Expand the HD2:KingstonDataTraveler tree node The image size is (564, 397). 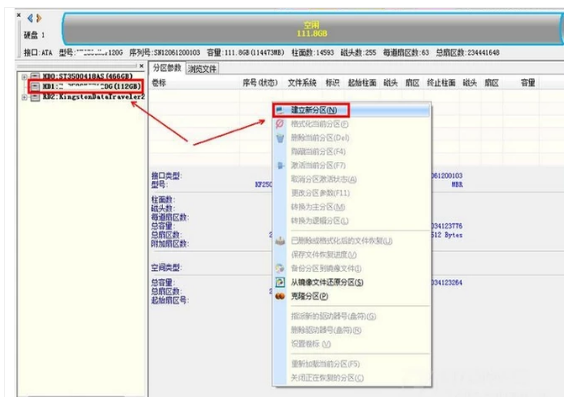(24, 97)
